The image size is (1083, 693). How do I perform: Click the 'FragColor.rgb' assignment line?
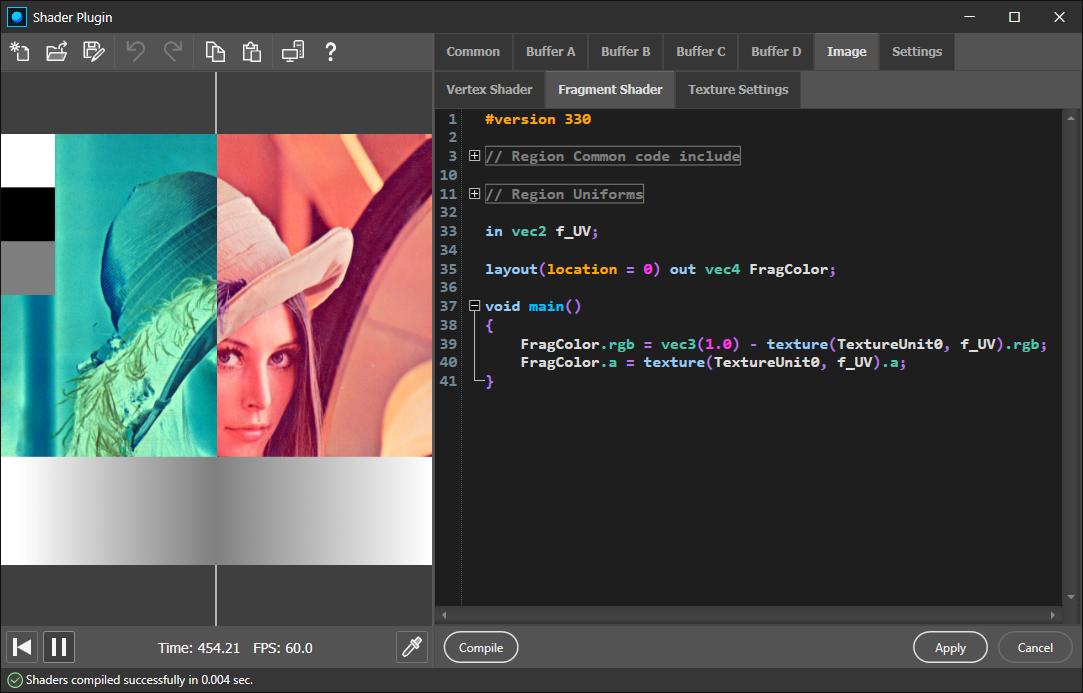pos(783,344)
